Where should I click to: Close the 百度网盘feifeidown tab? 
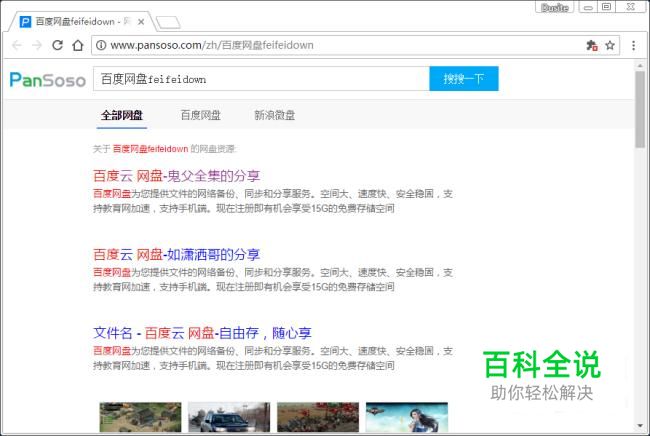141,22
